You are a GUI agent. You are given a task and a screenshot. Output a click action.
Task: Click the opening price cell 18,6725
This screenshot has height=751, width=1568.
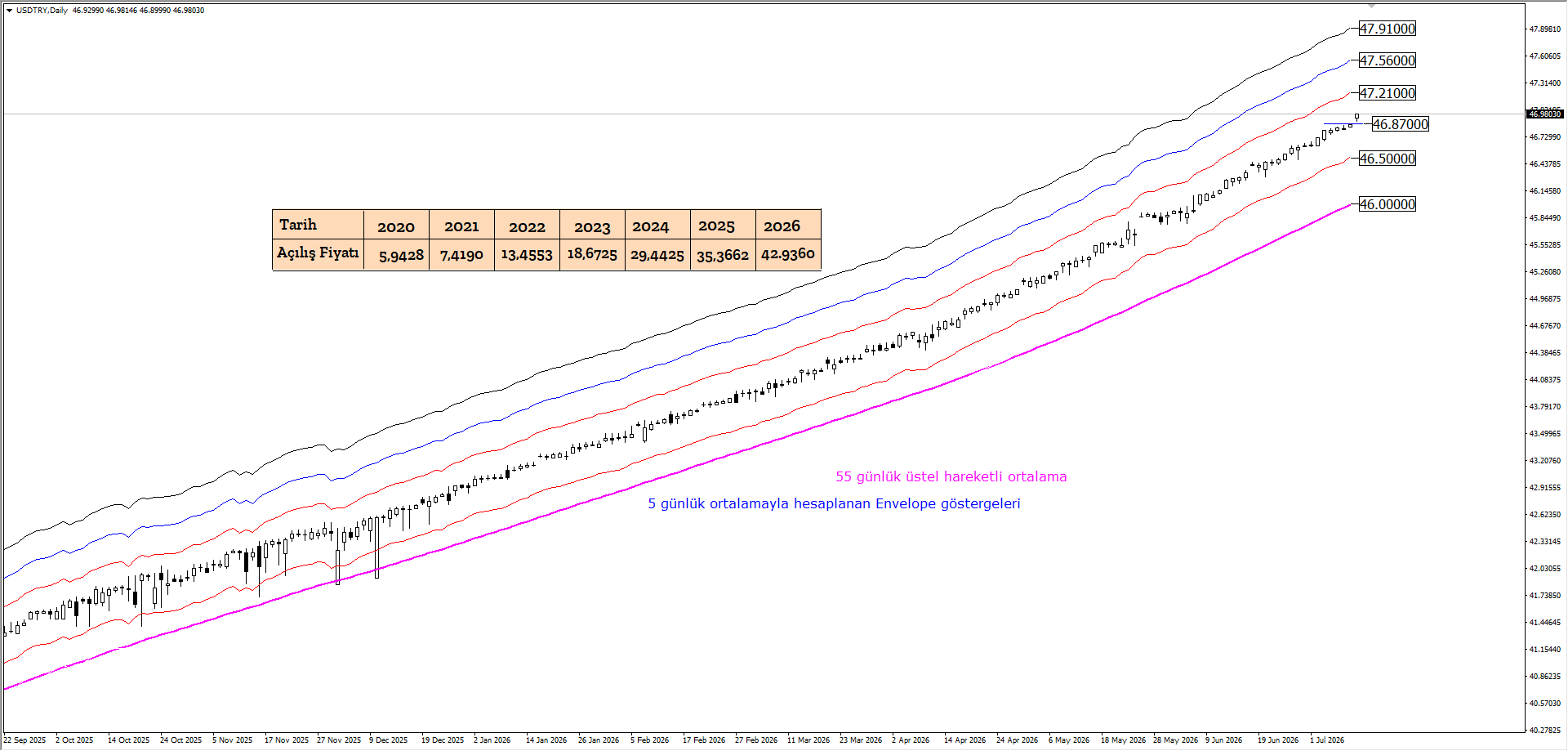[x=592, y=254]
